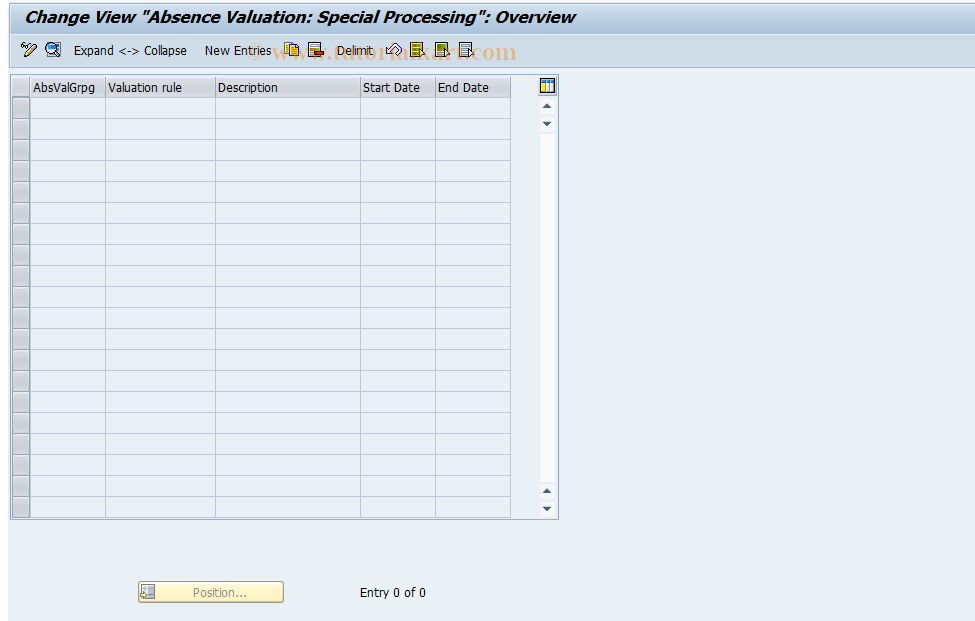Click the Copy As icon
Screen dimensions: 975x621
click(x=292, y=50)
